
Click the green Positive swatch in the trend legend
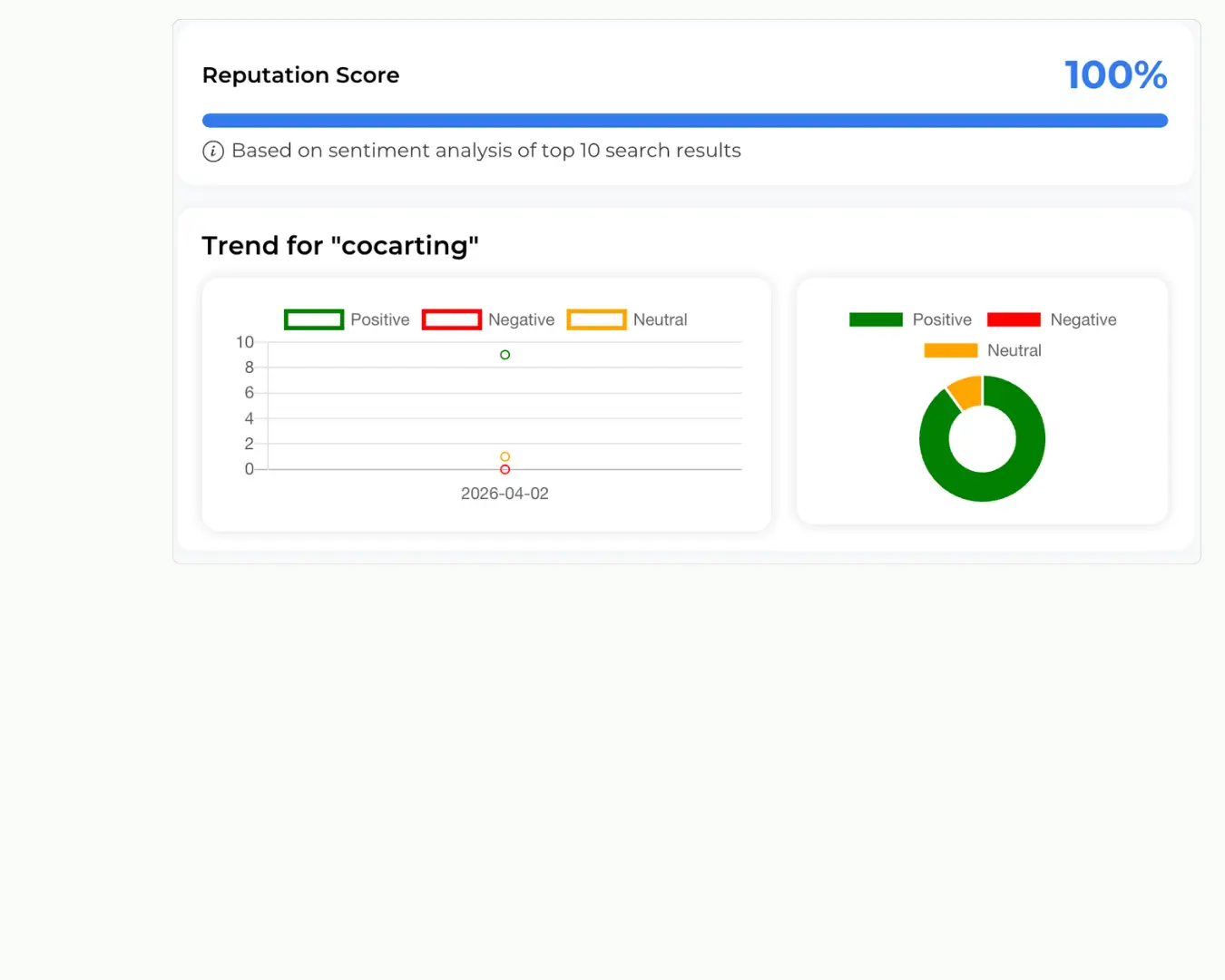313,319
